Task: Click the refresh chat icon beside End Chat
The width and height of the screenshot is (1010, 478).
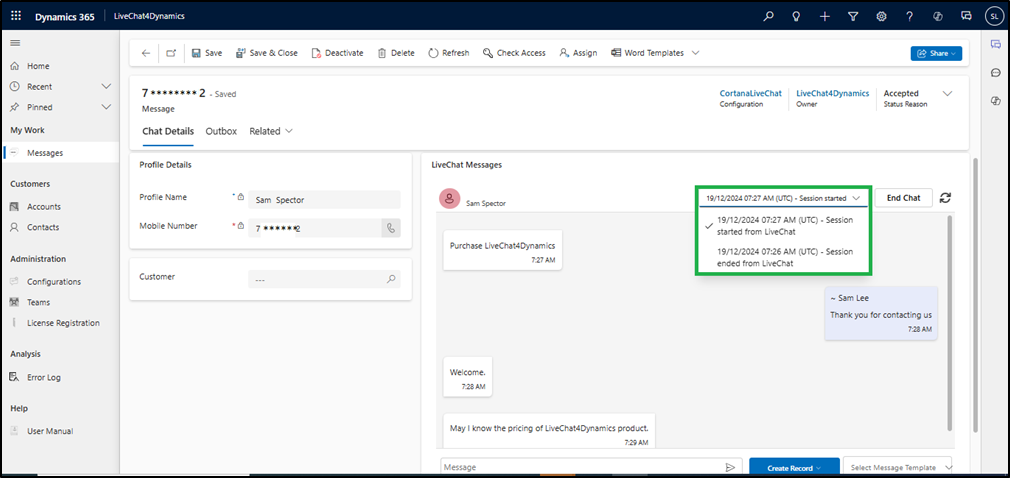Action: pos(945,198)
